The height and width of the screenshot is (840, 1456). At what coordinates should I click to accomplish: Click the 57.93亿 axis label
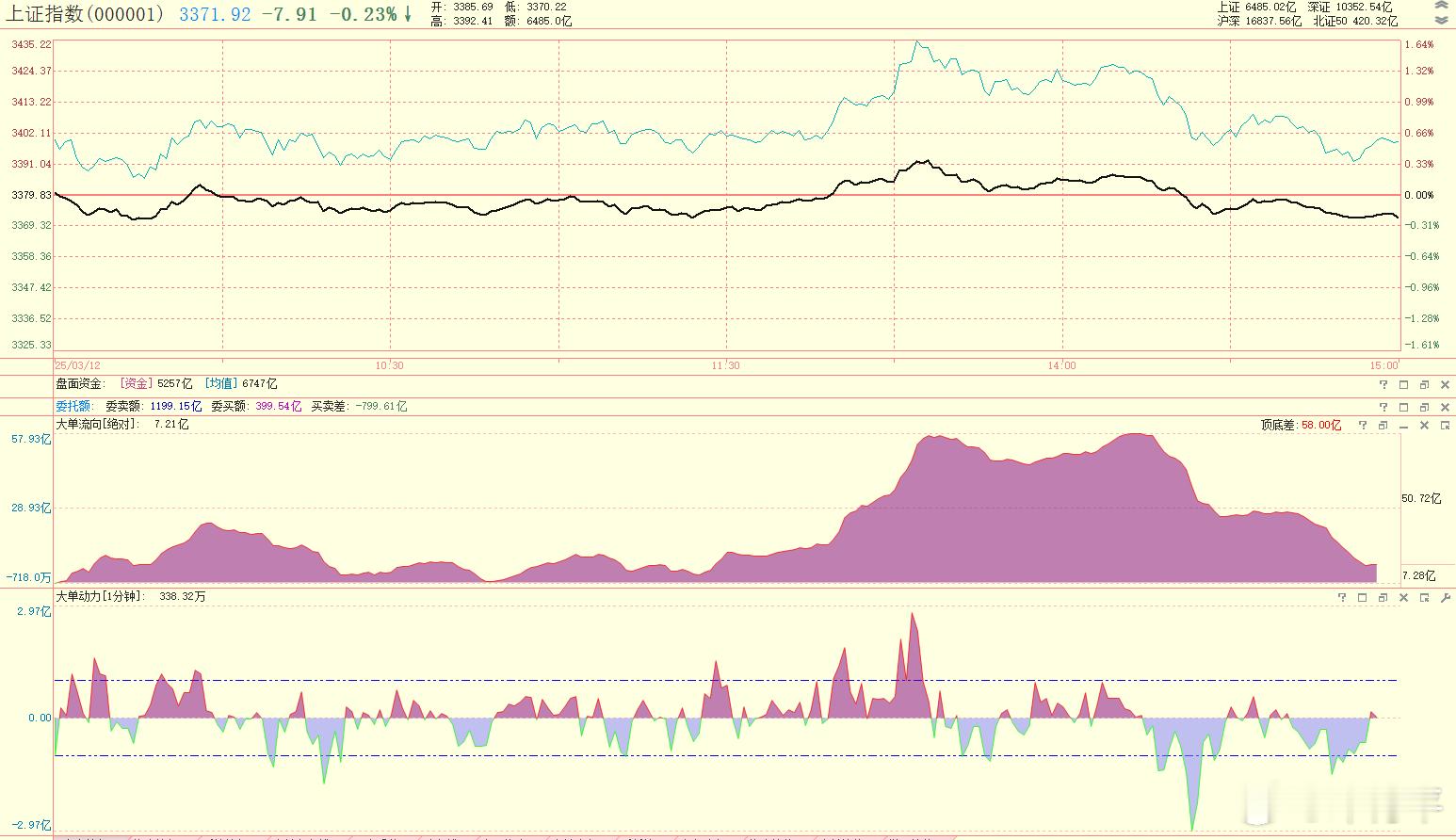pos(31,439)
